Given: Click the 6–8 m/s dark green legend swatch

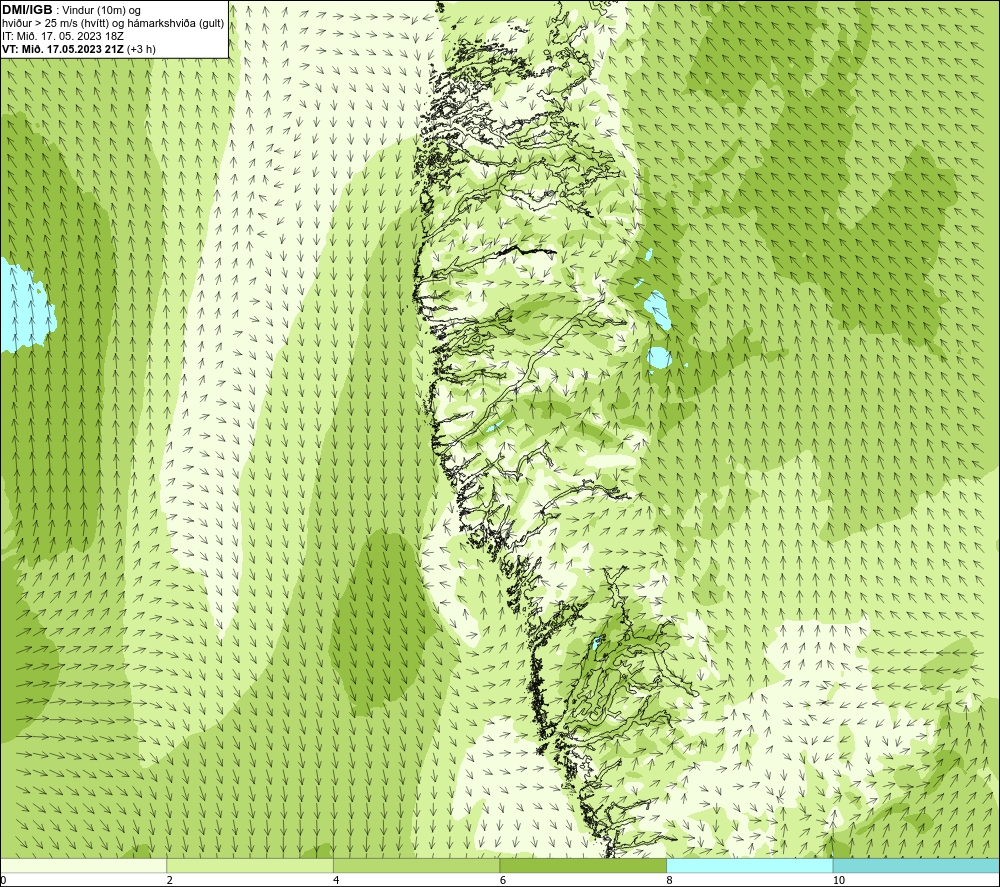Looking at the screenshot, I should pos(583,865).
